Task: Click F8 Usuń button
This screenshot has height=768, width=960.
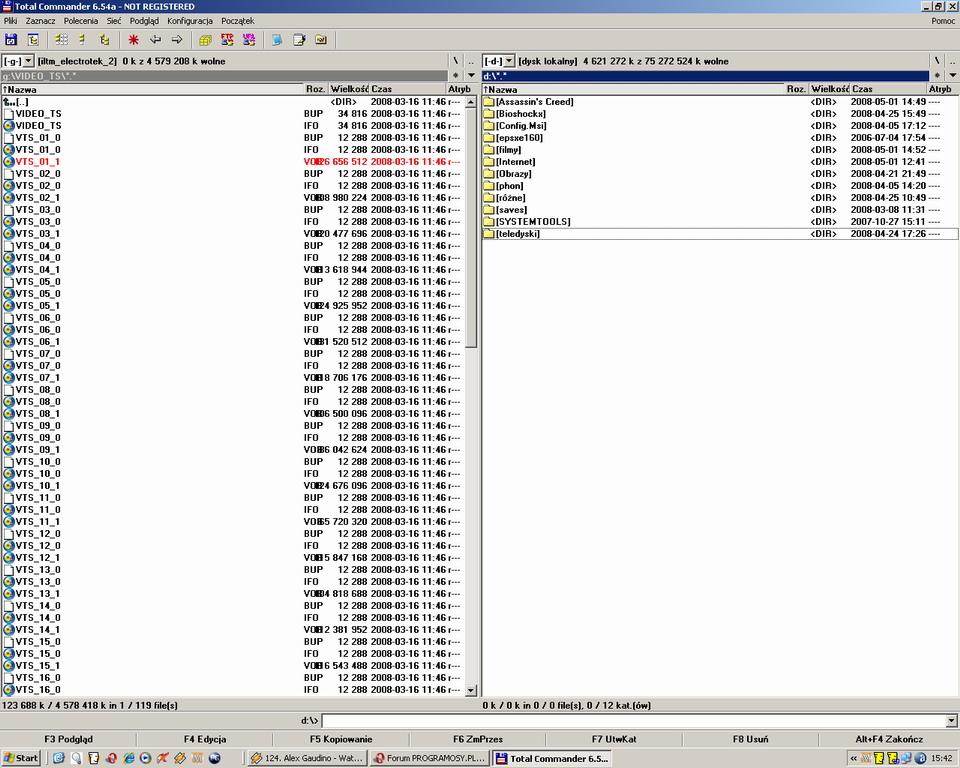Action: click(751, 739)
